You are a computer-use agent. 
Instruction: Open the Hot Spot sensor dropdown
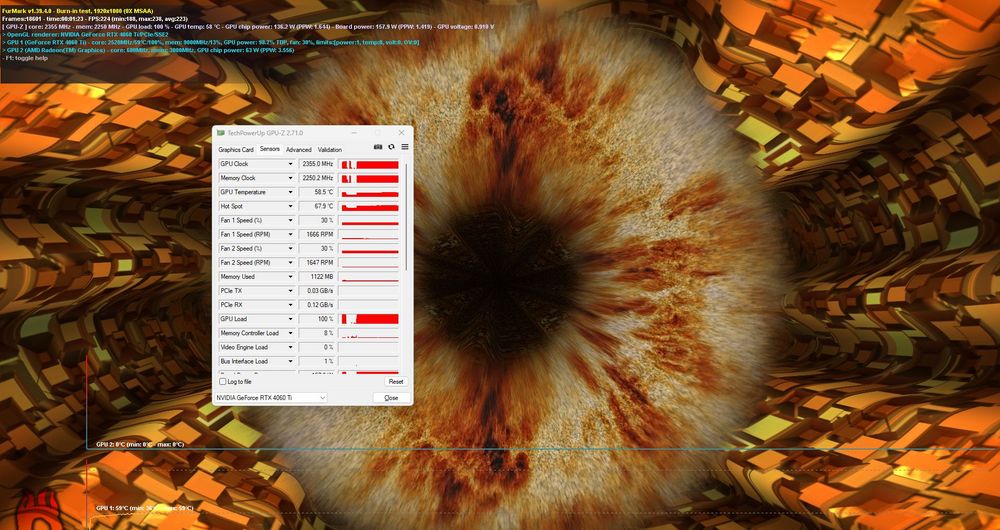pyautogui.click(x=290, y=206)
